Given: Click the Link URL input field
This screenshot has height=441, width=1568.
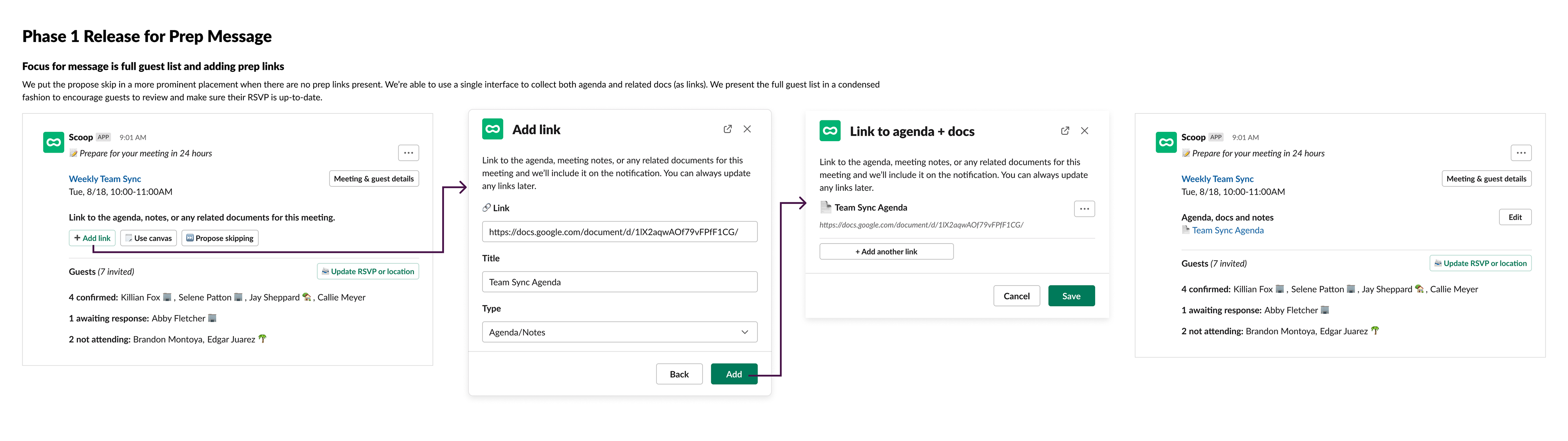Looking at the screenshot, I should 620,232.
